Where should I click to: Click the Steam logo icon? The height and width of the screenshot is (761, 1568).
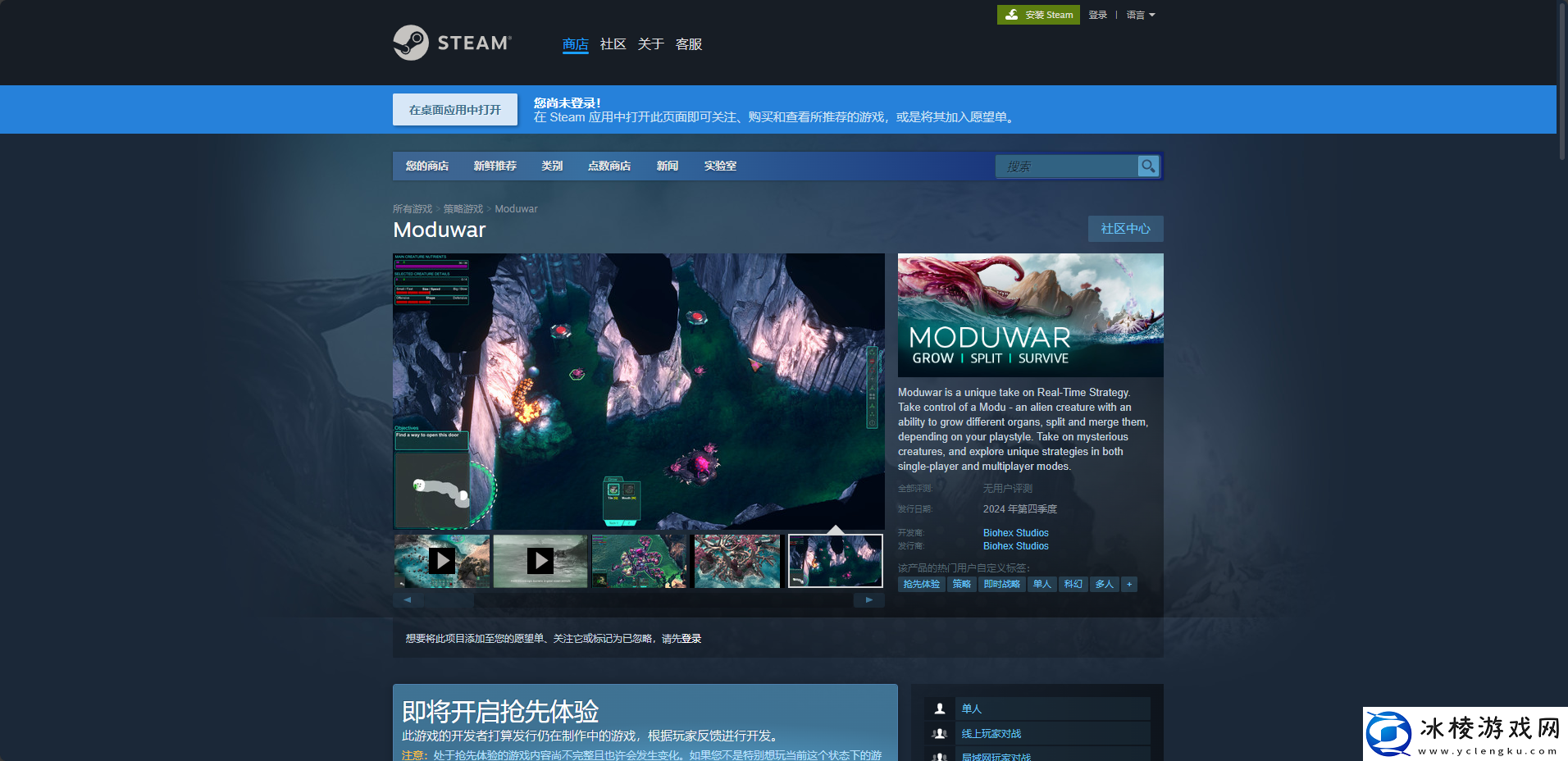click(409, 42)
